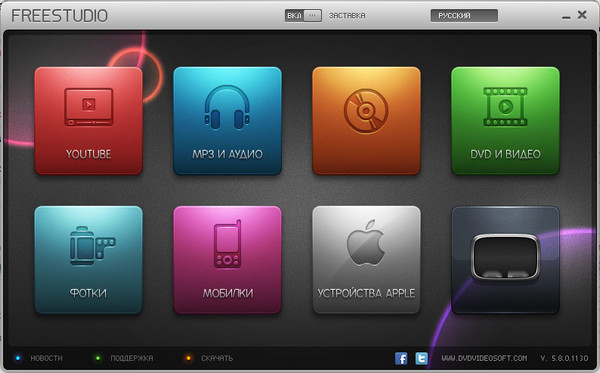600x373 pixels.
Task: Open the MP3 и Аудио headphones tile
Action: (227, 121)
